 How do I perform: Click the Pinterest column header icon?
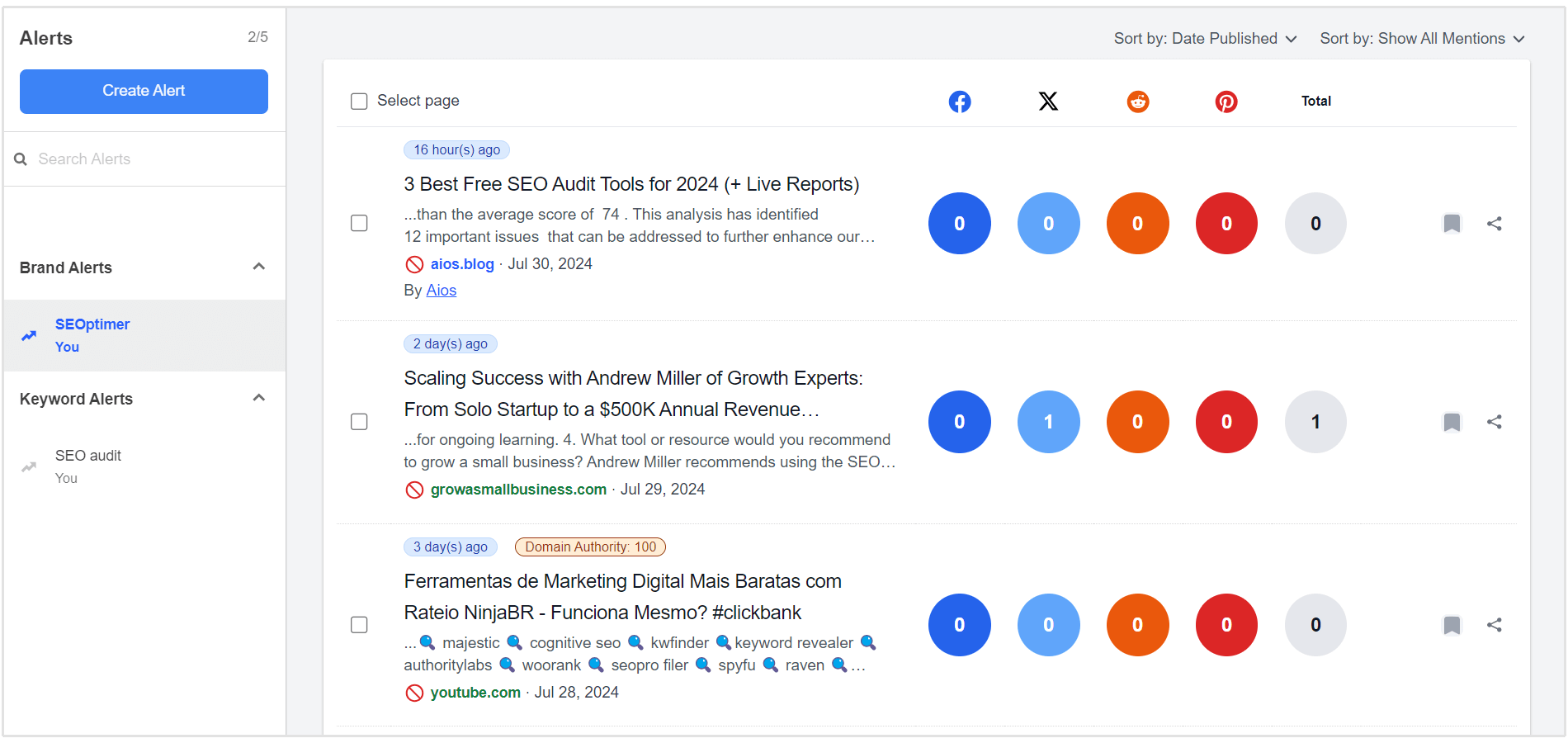pyautogui.click(x=1226, y=102)
